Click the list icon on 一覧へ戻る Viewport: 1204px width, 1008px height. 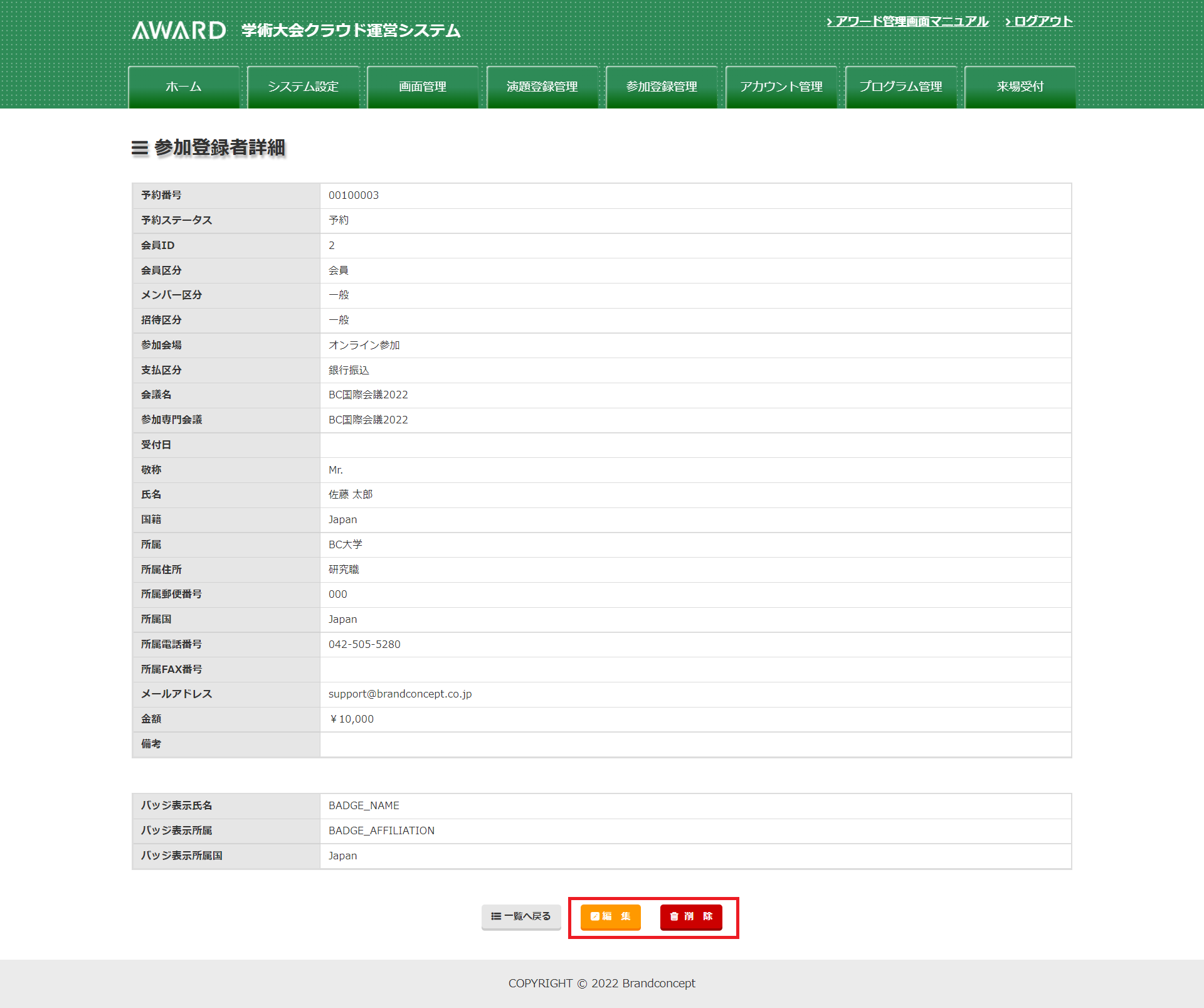click(x=495, y=916)
